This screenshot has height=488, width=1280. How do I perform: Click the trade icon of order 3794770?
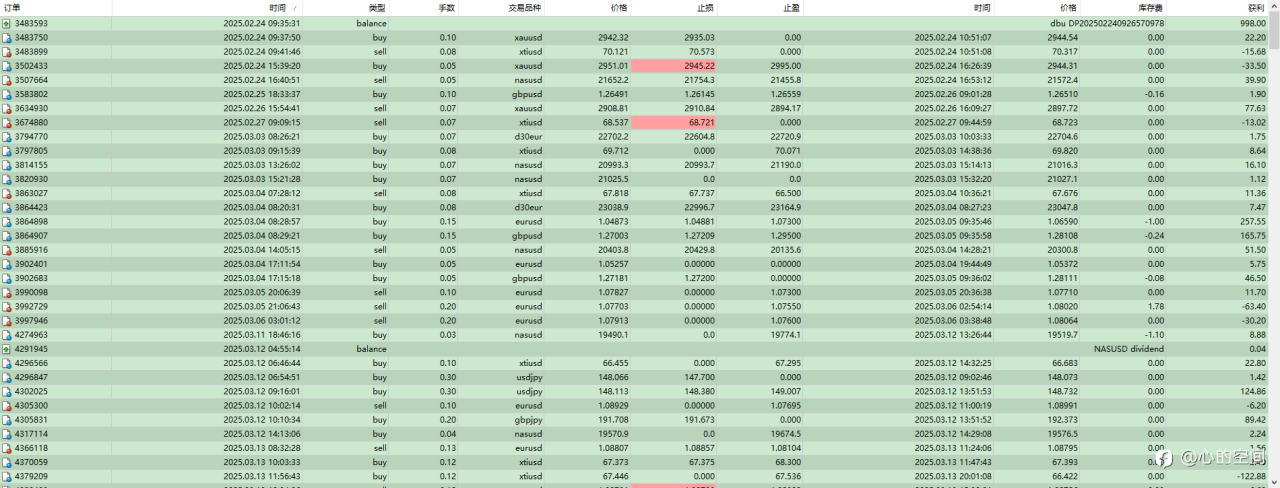[6, 136]
